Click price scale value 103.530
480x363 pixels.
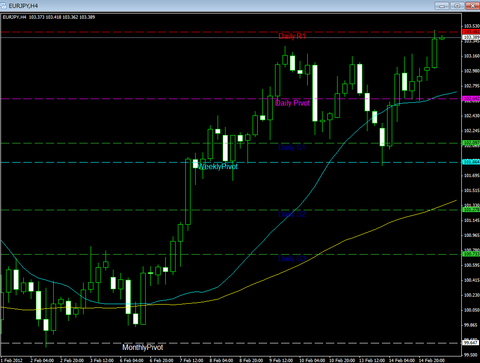(472, 26)
